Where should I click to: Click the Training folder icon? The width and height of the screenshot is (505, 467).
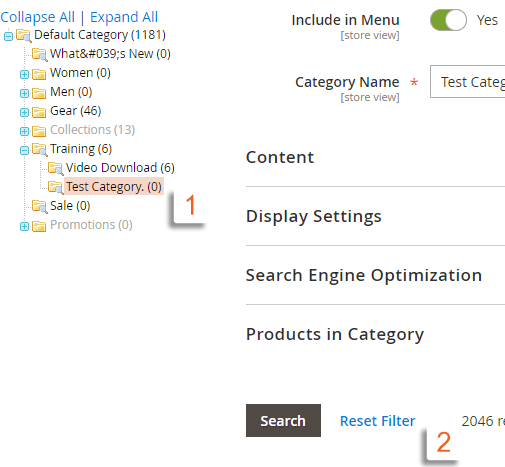point(40,150)
